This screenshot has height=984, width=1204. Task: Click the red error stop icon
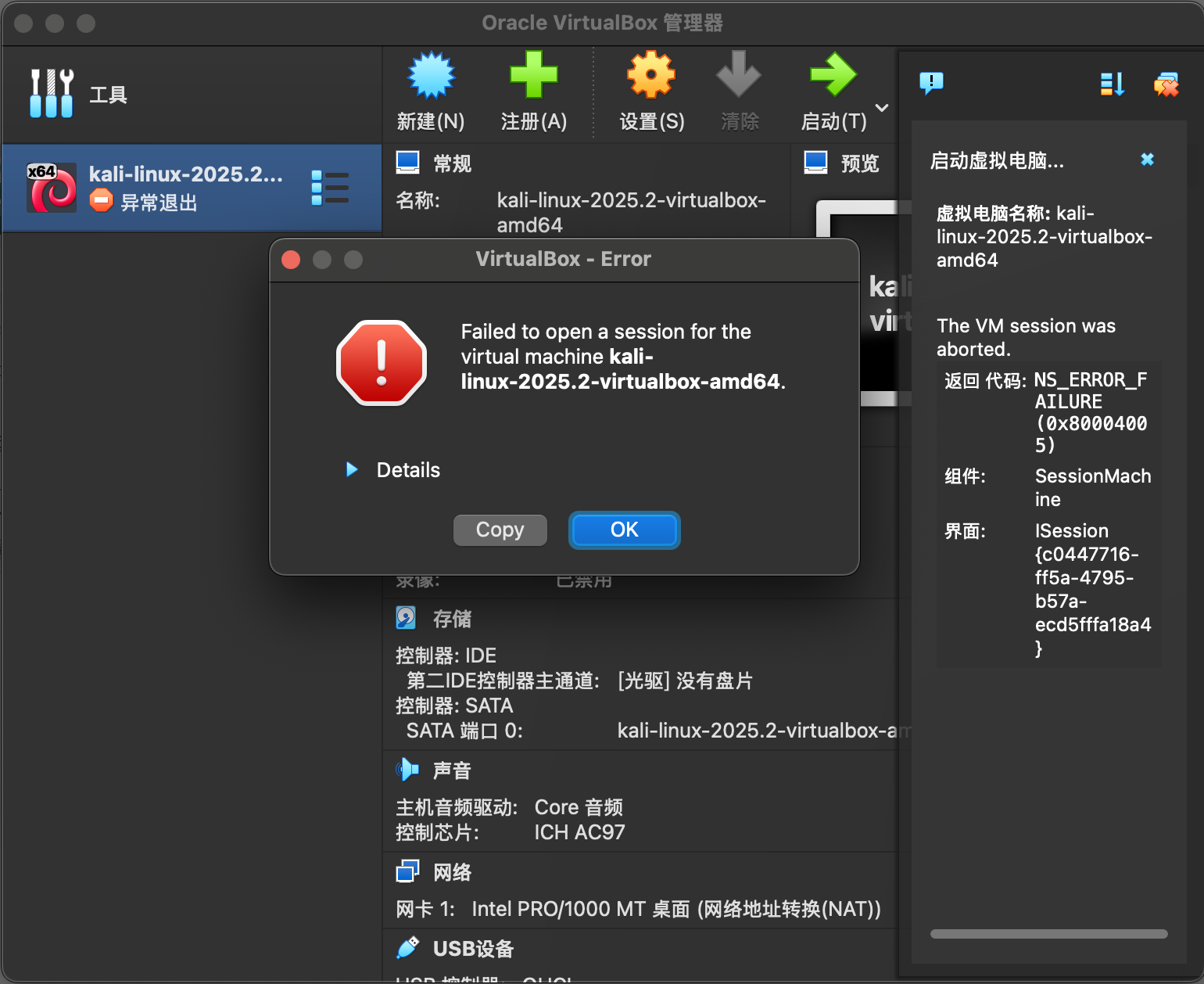click(382, 363)
